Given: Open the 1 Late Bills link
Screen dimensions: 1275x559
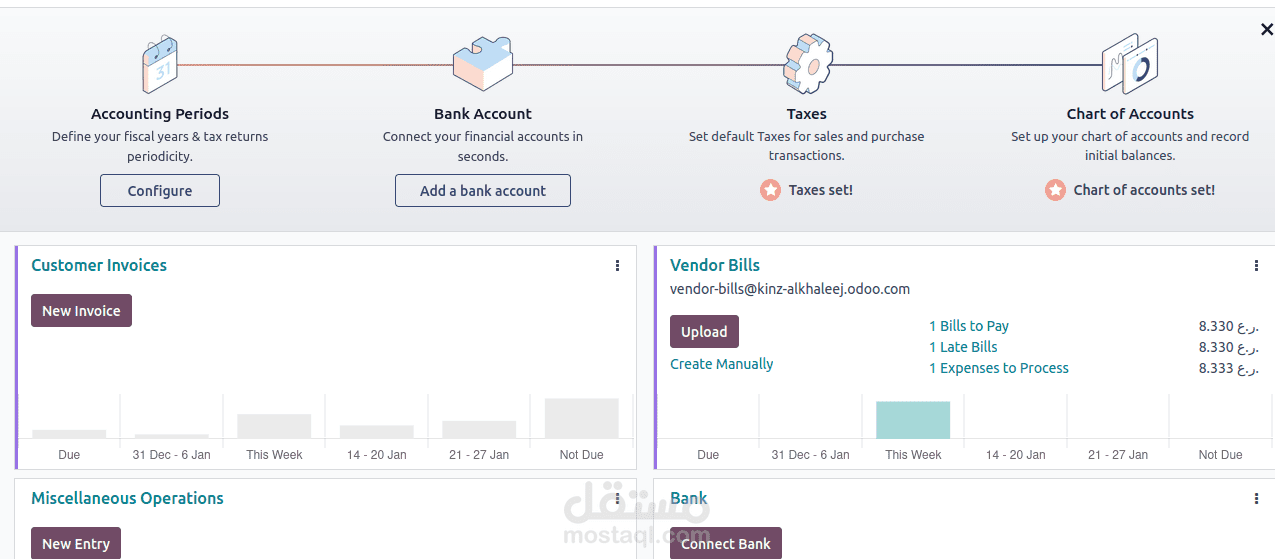Looking at the screenshot, I should (963, 347).
